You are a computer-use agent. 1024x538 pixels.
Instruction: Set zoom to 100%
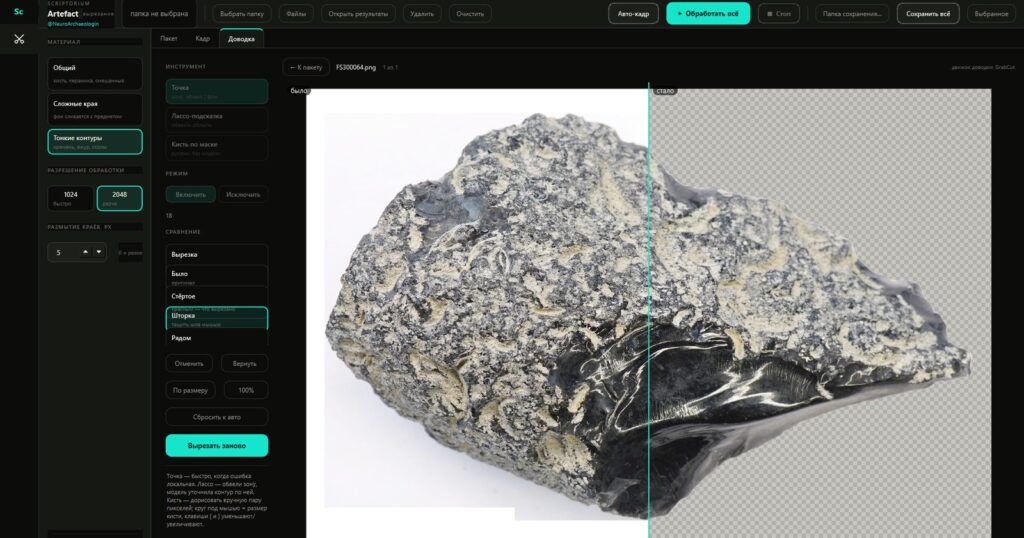(x=246, y=390)
